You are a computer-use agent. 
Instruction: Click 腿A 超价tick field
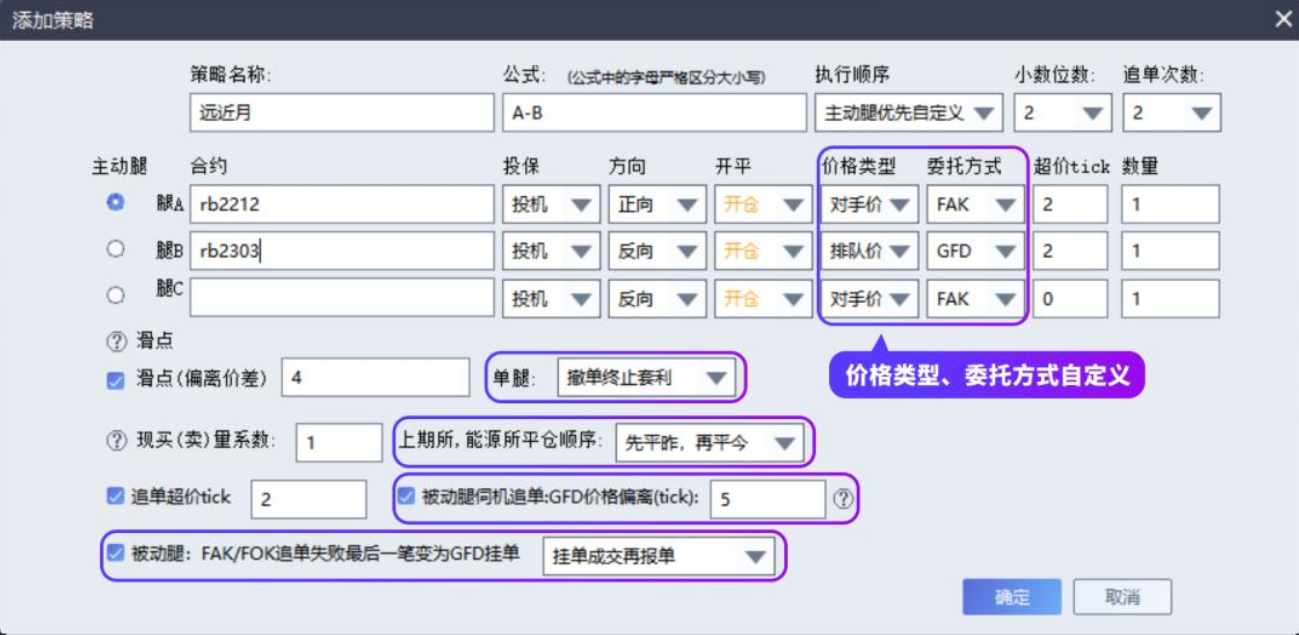1070,204
